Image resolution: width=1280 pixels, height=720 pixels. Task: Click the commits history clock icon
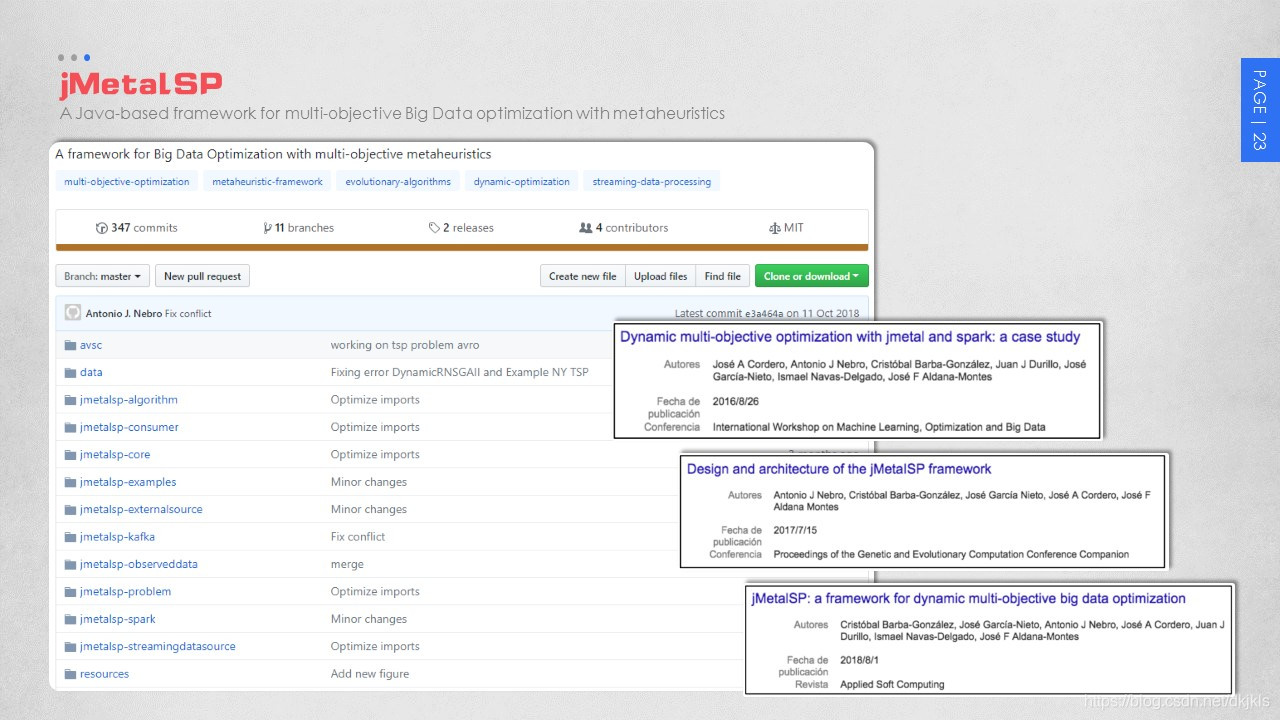(x=101, y=228)
